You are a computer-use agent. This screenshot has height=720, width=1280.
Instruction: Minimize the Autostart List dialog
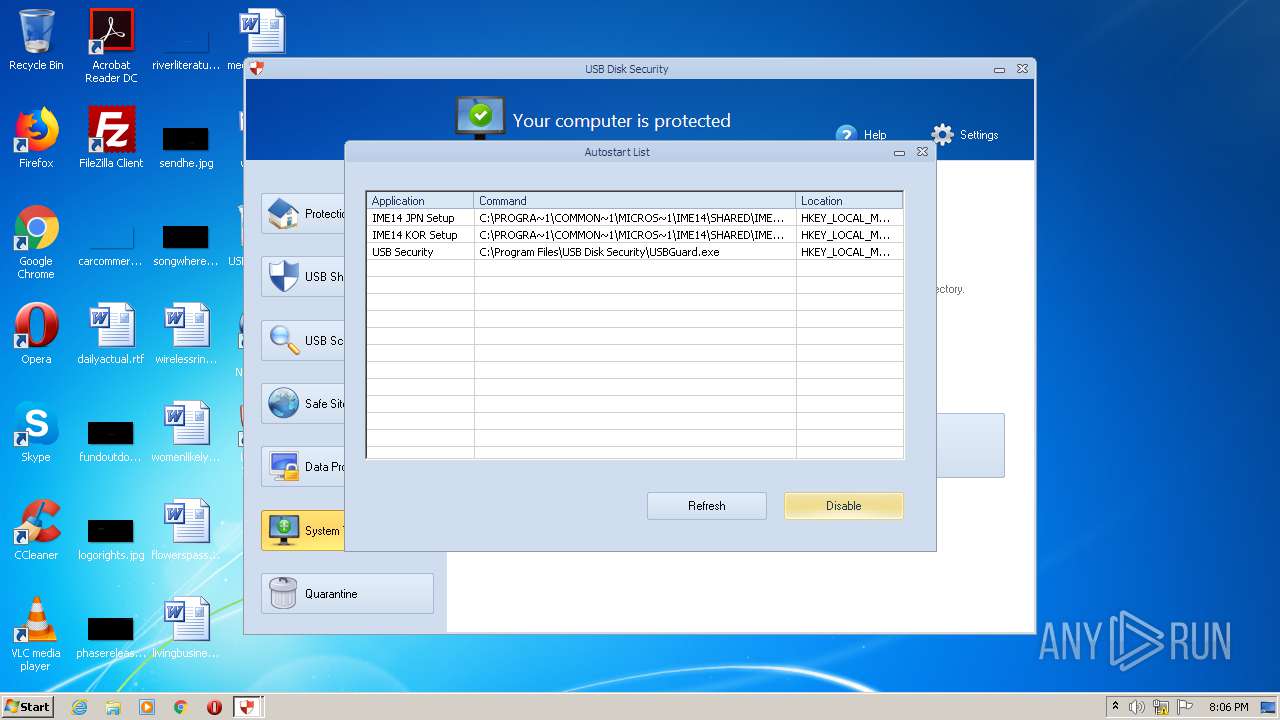click(899, 153)
